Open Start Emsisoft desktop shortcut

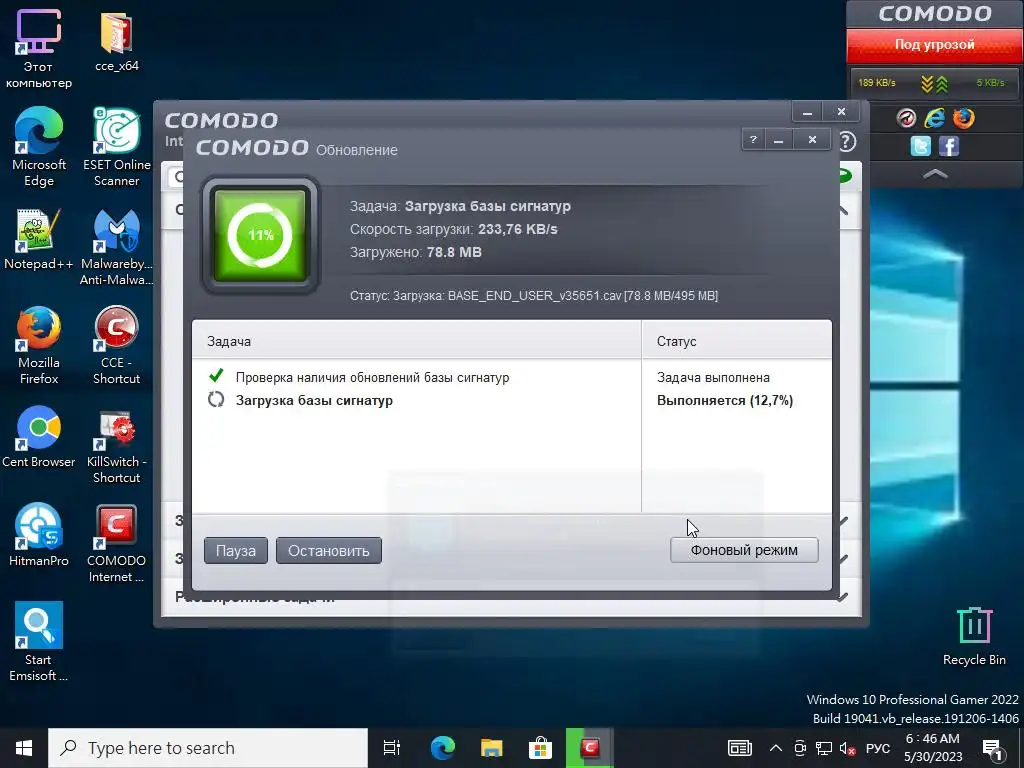click(x=39, y=641)
